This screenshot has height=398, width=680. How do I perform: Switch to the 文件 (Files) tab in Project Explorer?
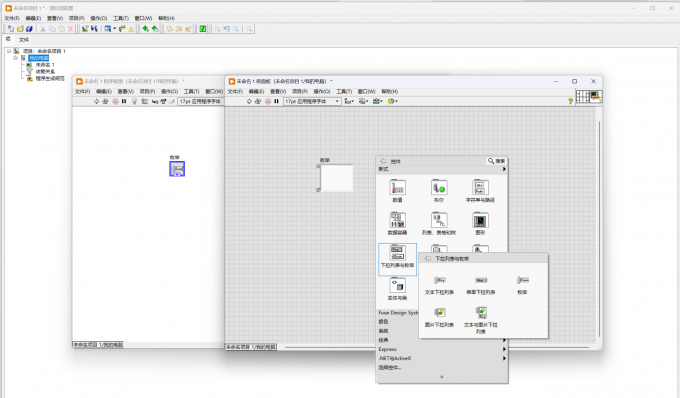point(23,39)
